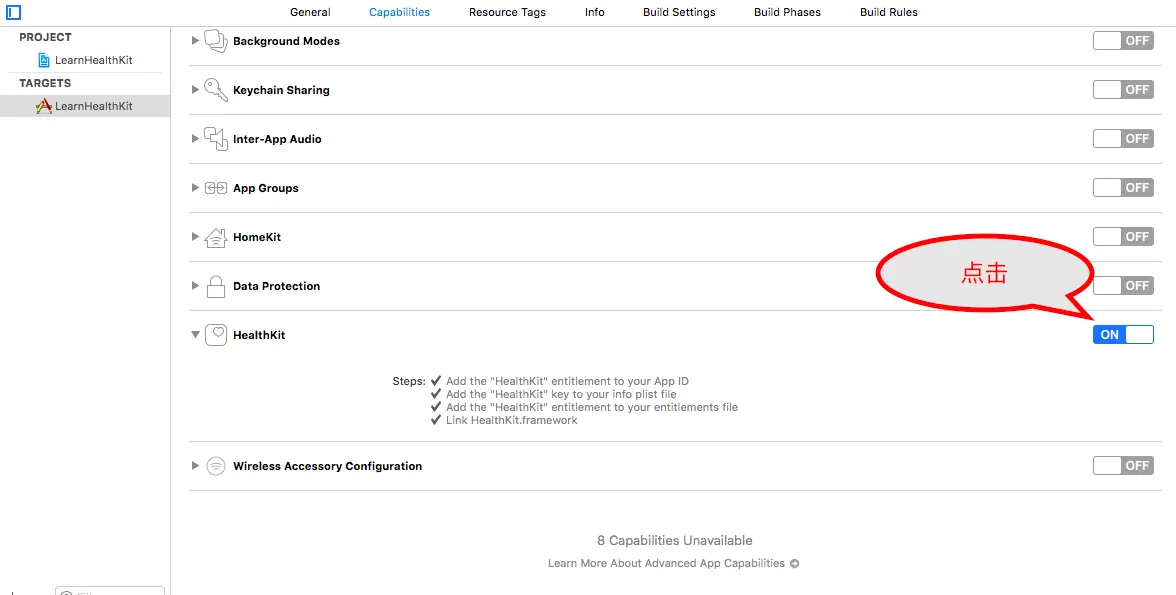Click the App Groups label
Screen dimensions: 1176x595
click(x=266, y=188)
